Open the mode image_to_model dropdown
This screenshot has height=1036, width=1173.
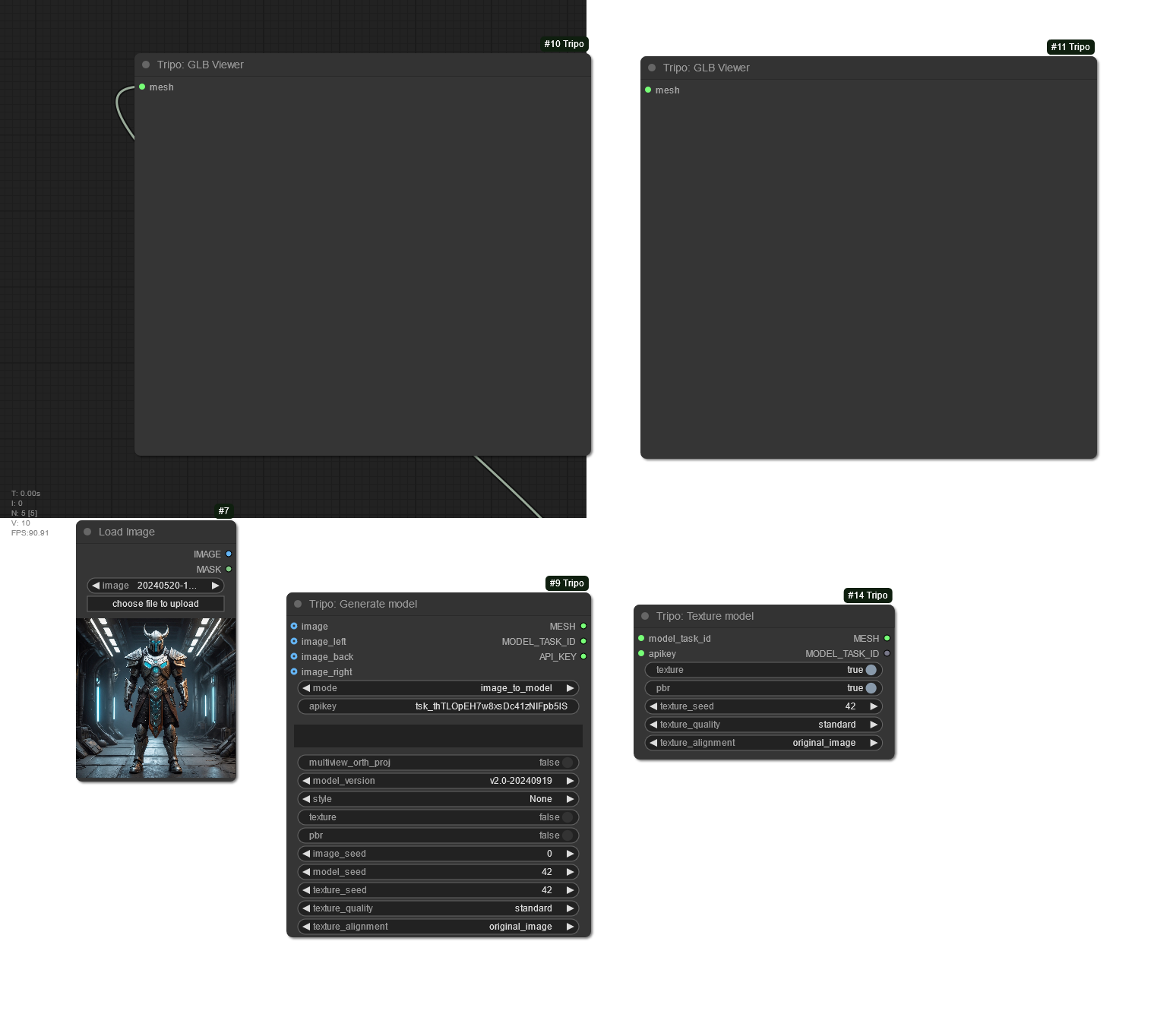(x=438, y=688)
